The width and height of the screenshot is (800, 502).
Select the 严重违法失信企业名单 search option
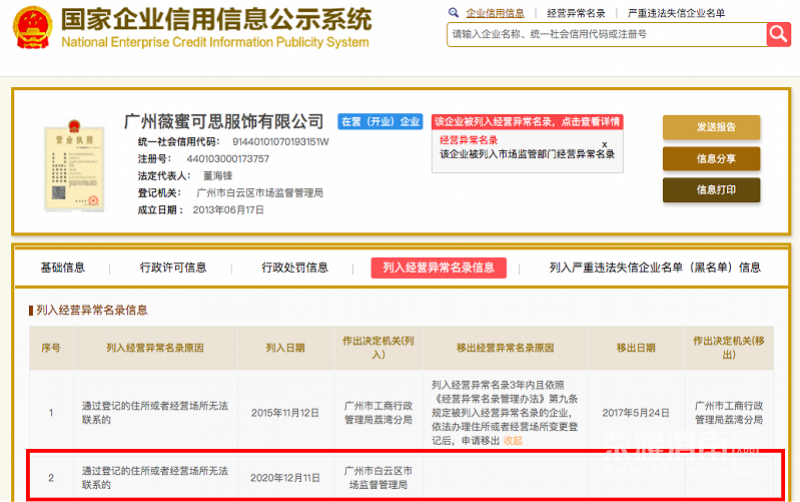[x=676, y=13]
